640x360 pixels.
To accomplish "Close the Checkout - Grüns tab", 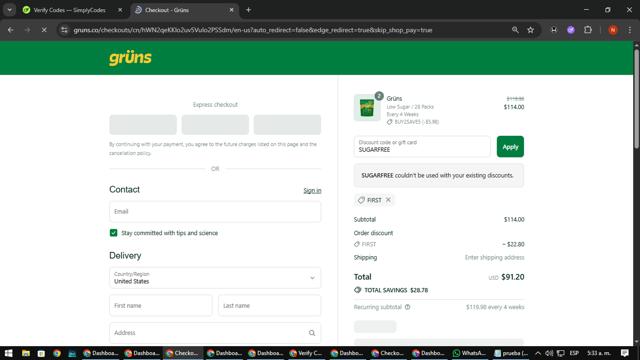I will pos(231,10).
